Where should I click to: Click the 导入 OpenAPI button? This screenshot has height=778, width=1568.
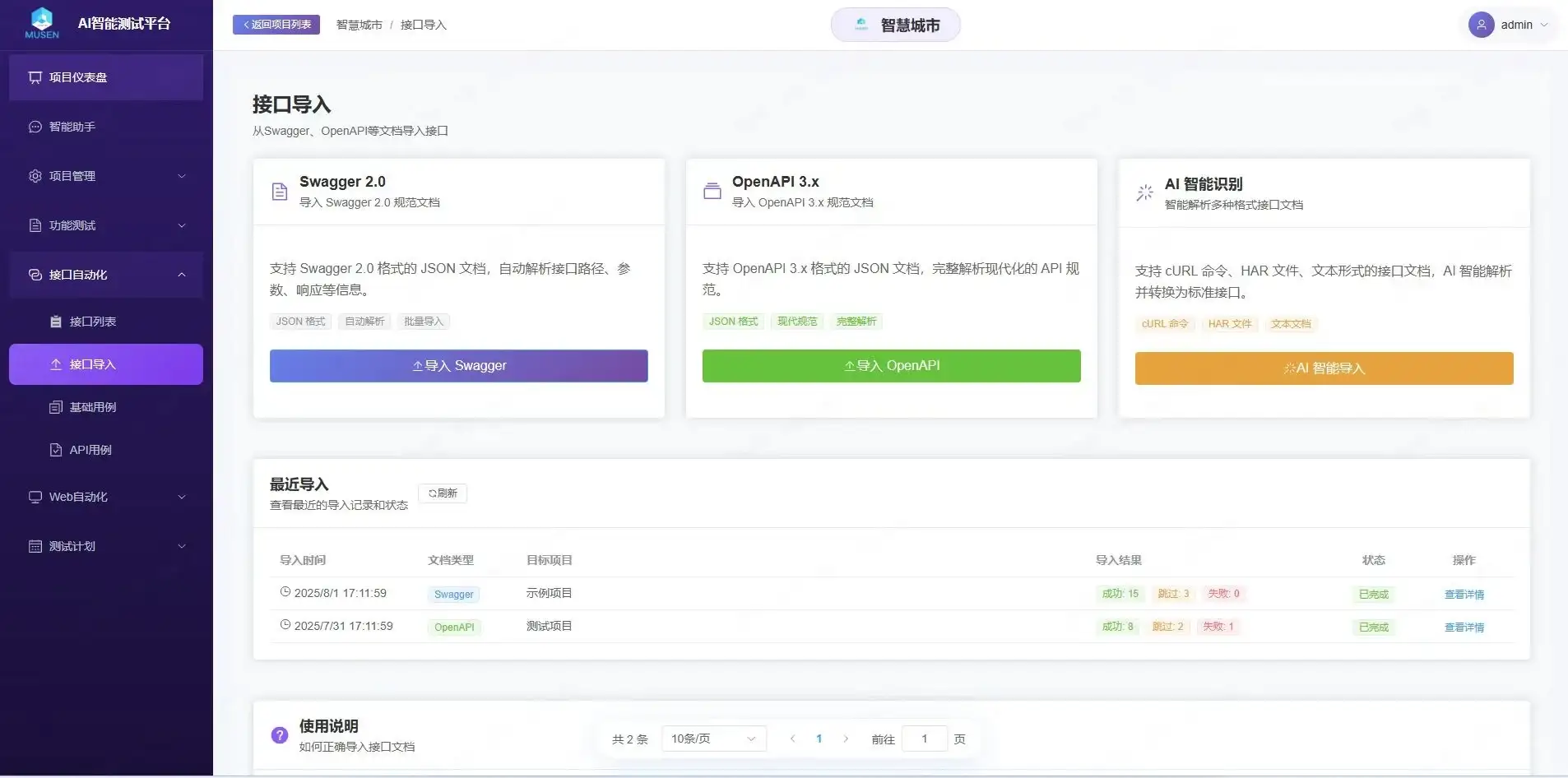pos(891,365)
